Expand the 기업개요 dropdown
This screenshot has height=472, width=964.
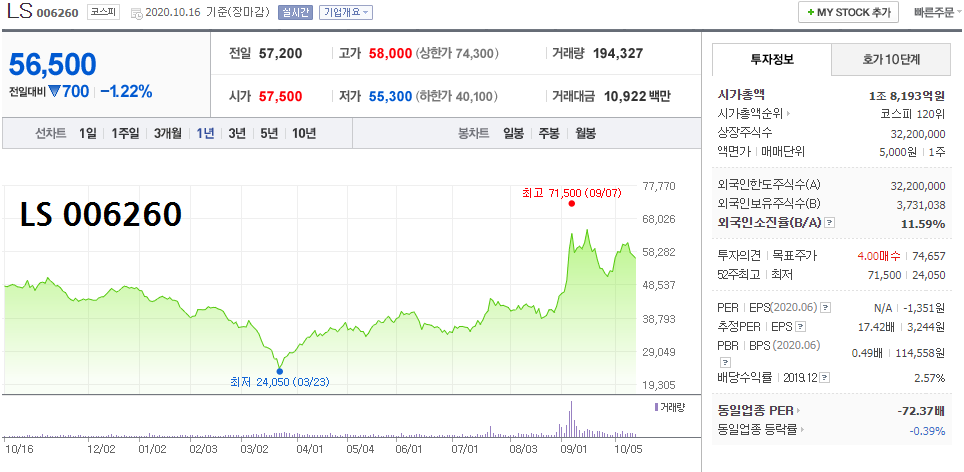pyautogui.click(x=346, y=12)
